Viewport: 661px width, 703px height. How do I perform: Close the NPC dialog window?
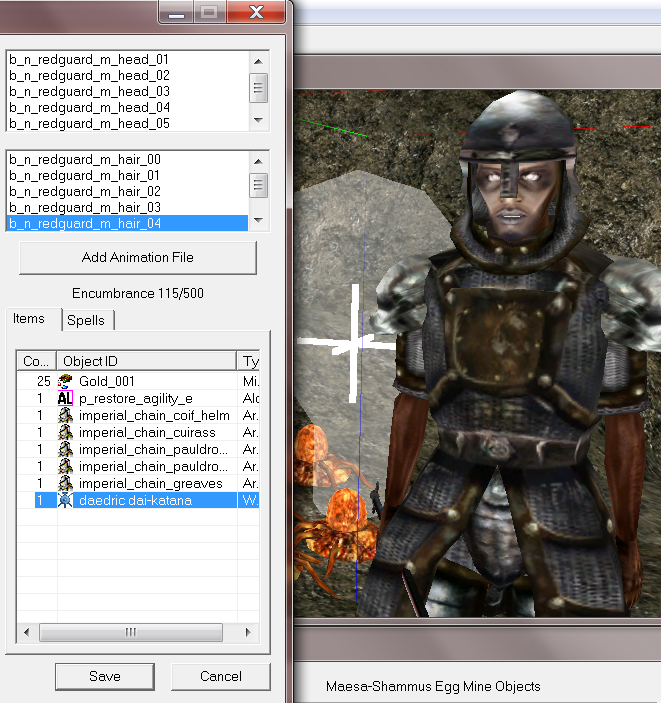[256, 12]
